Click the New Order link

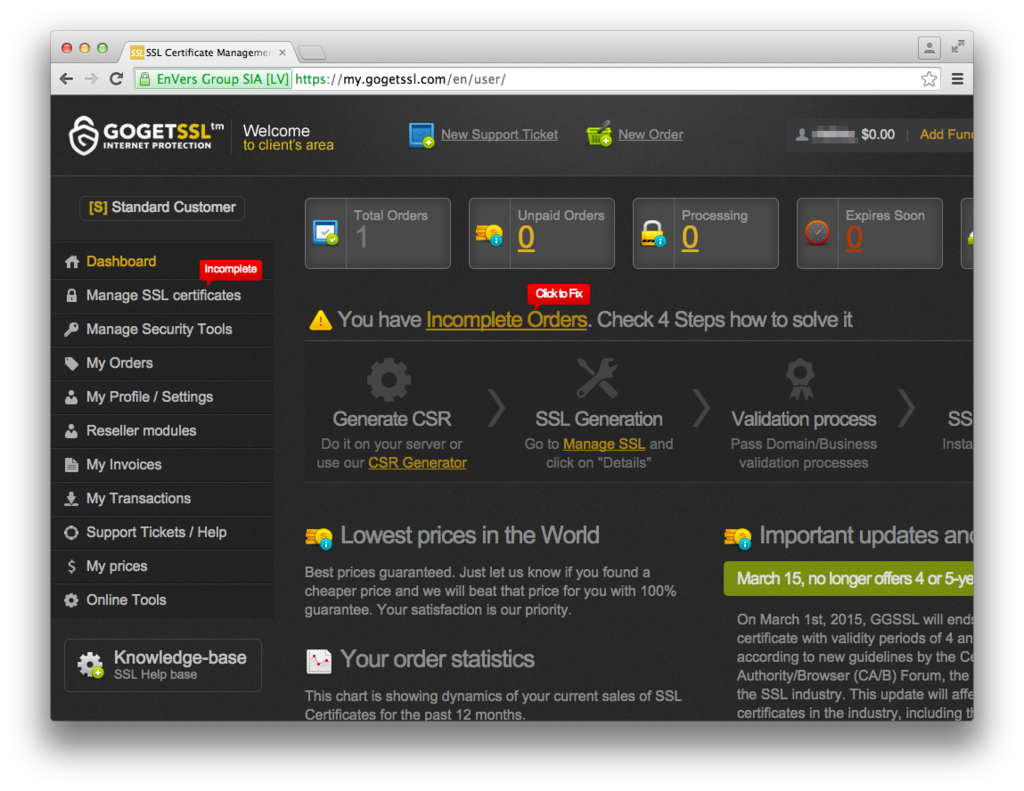650,135
